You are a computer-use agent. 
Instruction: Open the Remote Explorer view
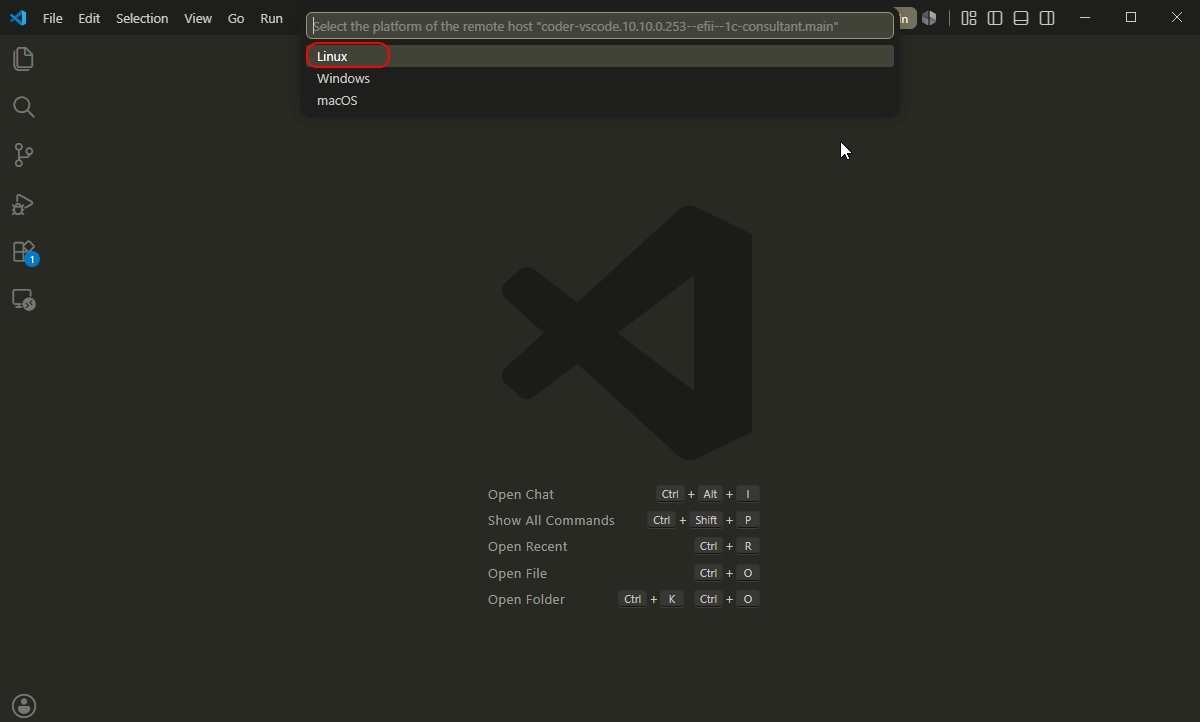point(23,300)
